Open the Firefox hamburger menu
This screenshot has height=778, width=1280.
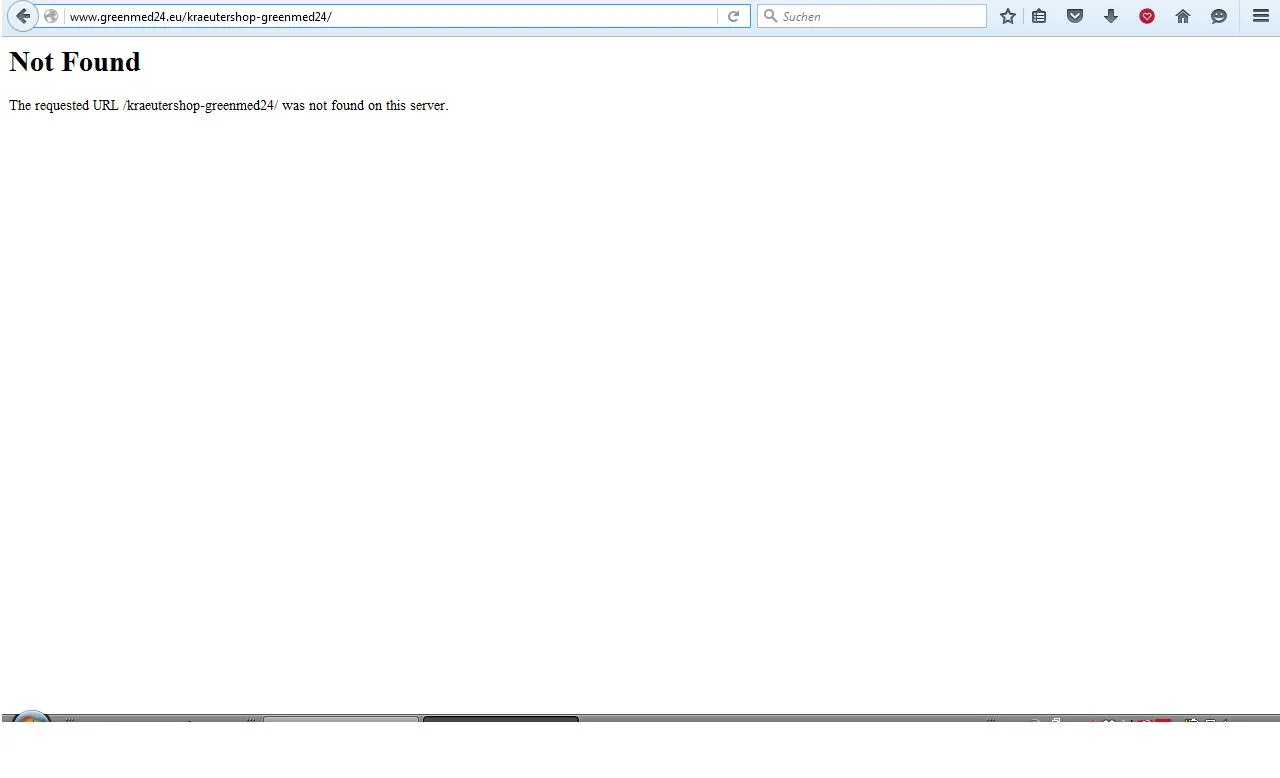pos(1261,16)
